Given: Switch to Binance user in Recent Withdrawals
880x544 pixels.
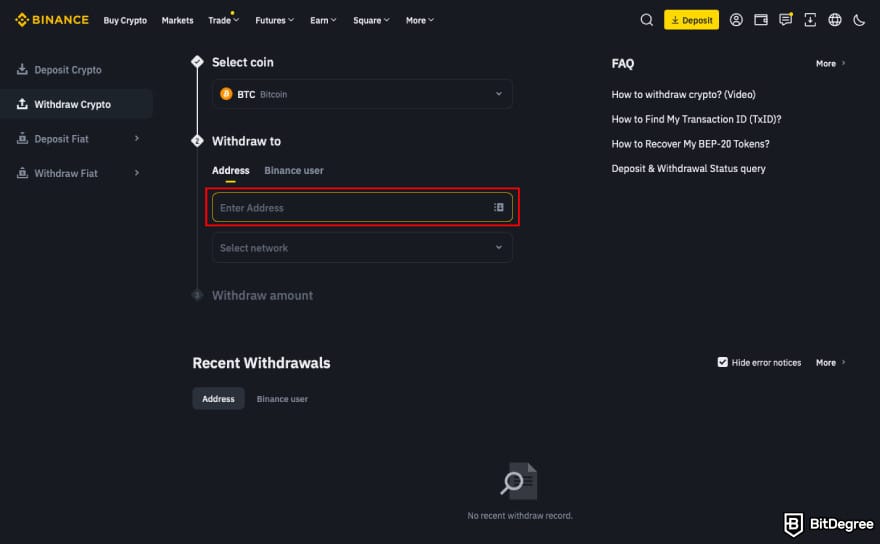Looking at the screenshot, I should [282, 399].
